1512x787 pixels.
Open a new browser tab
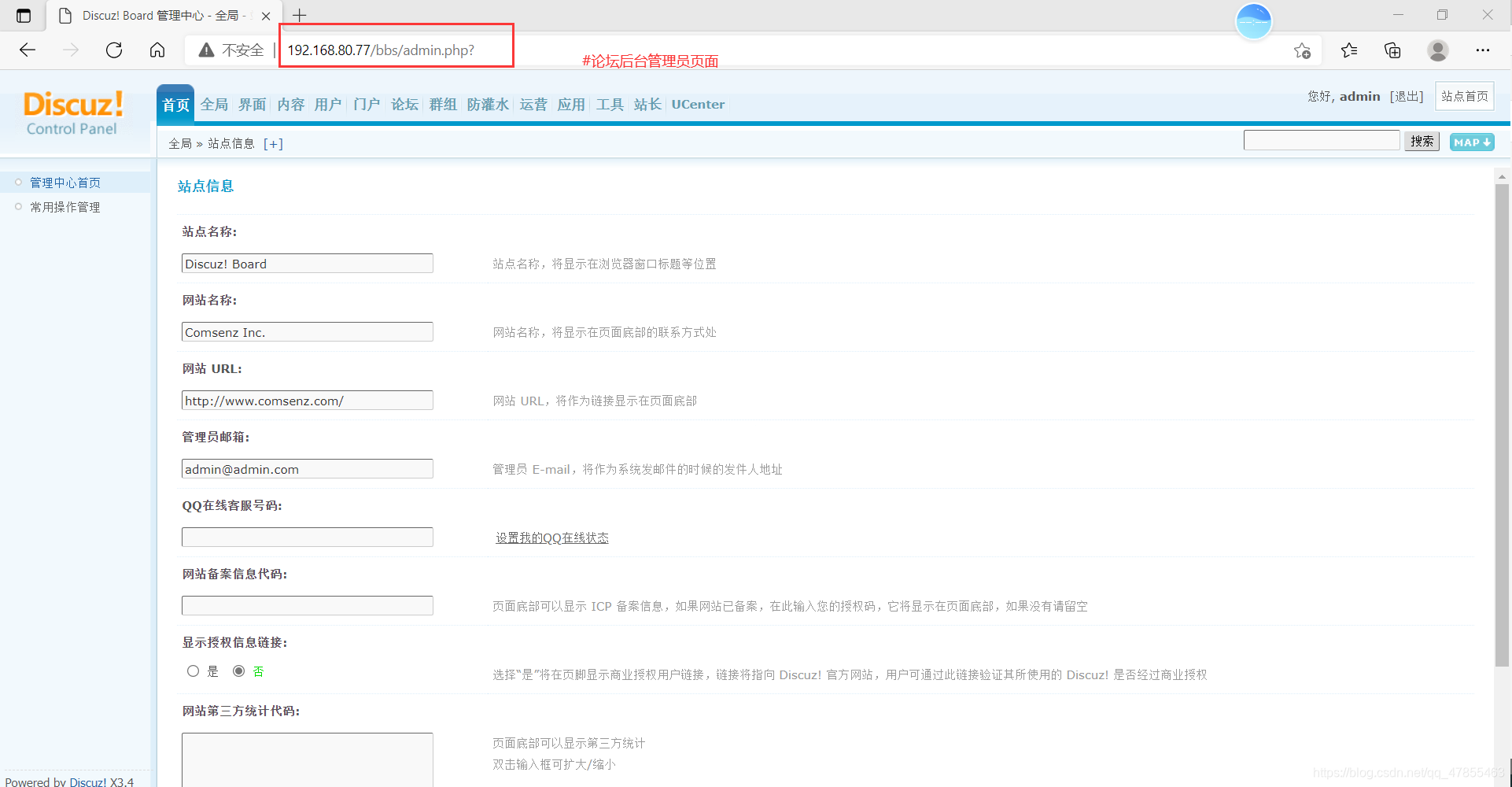pyautogui.click(x=300, y=15)
